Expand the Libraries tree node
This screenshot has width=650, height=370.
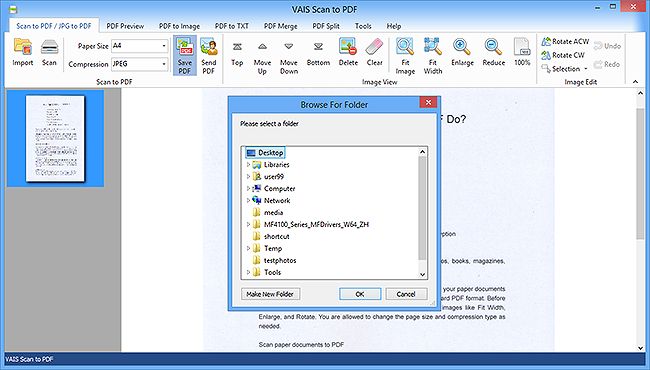pyautogui.click(x=248, y=164)
